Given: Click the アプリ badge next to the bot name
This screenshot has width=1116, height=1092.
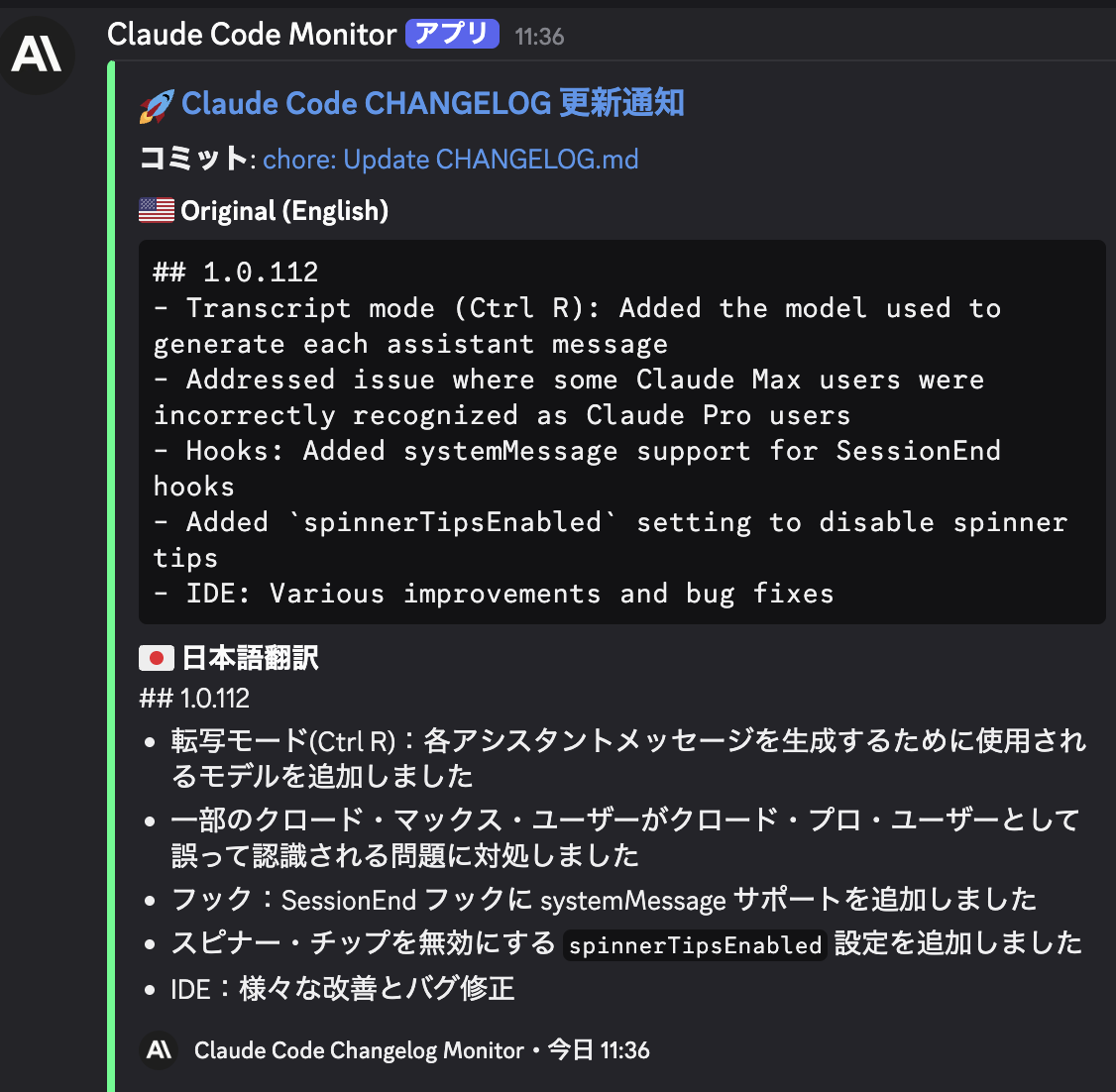Looking at the screenshot, I should 452,33.
